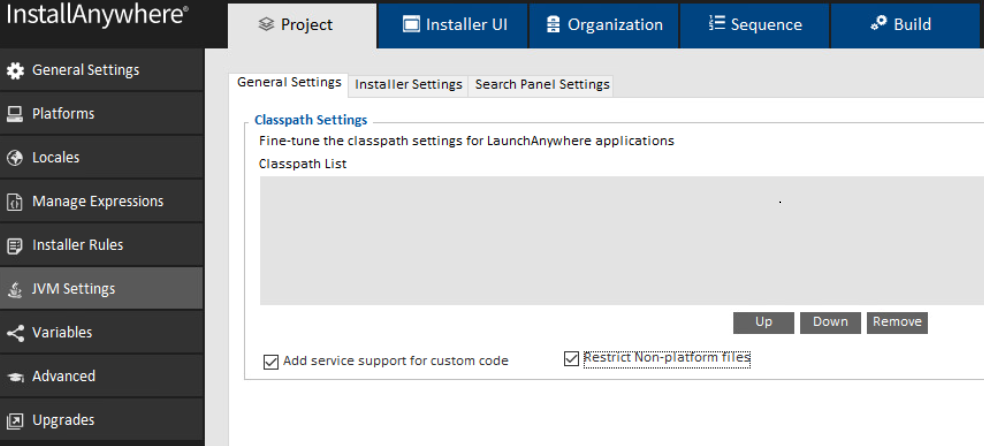Select the Platforms computer icon

click(14, 114)
